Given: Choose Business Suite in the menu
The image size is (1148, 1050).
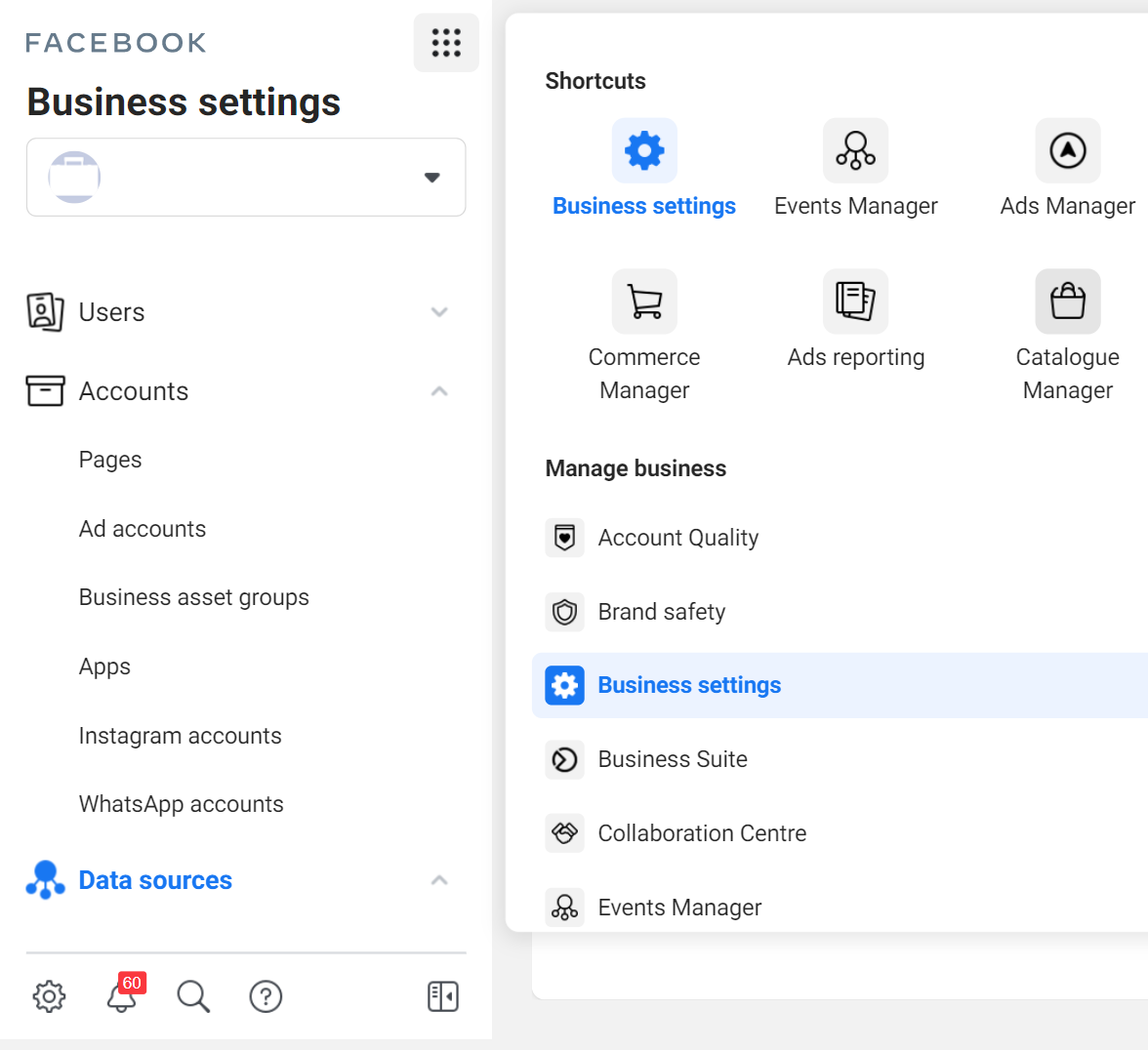Looking at the screenshot, I should (672, 759).
